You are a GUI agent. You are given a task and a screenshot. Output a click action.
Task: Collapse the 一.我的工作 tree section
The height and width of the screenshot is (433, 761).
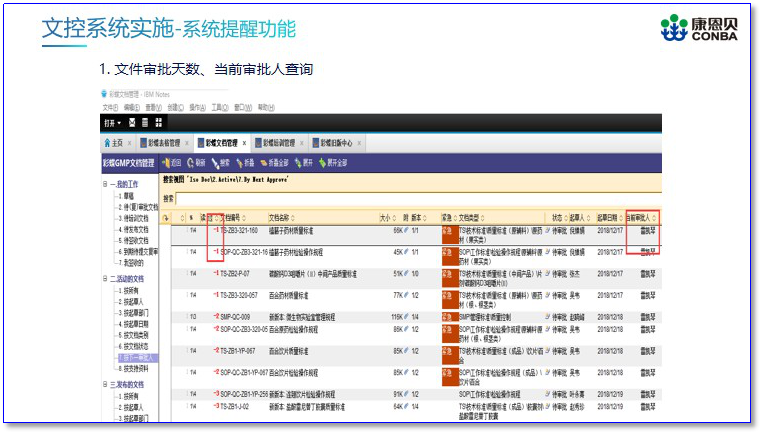pos(105,185)
